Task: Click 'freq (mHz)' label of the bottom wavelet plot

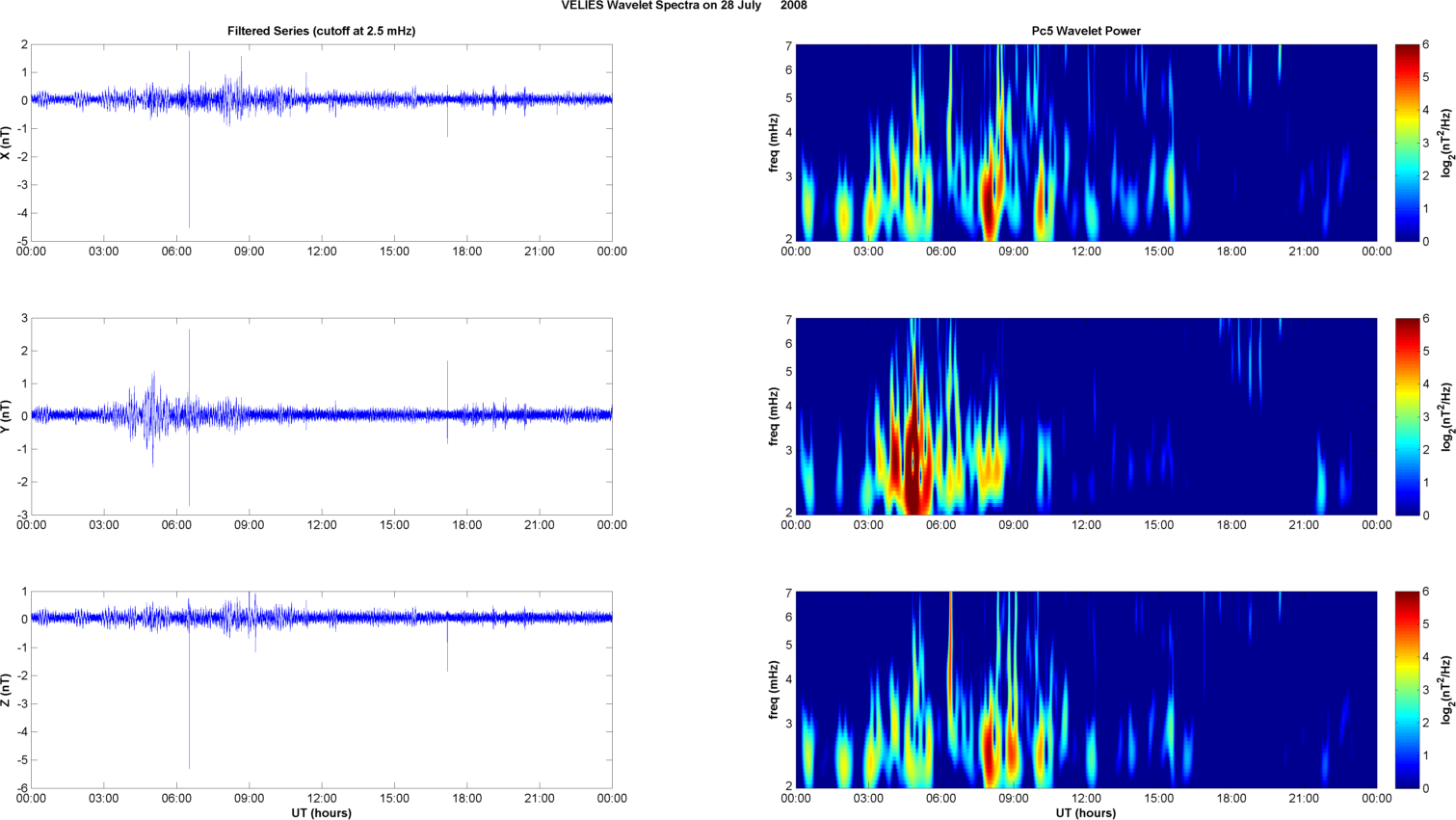Action: (773, 690)
